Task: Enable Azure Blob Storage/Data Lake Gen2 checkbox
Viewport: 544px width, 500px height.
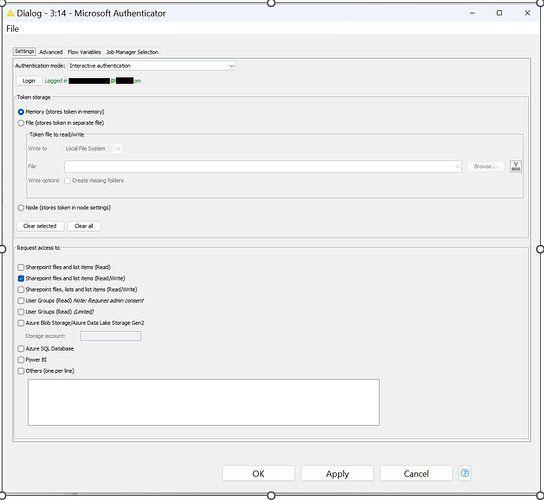Action: [21, 323]
